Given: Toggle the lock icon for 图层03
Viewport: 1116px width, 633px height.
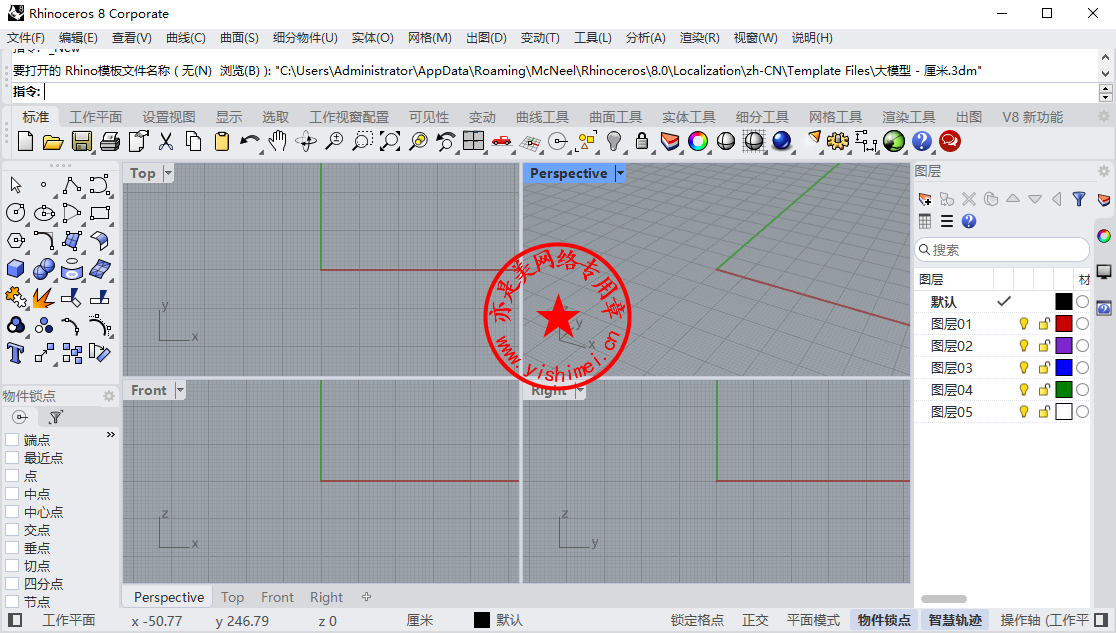Looking at the screenshot, I should pyautogui.click(x=1044, y=368).
